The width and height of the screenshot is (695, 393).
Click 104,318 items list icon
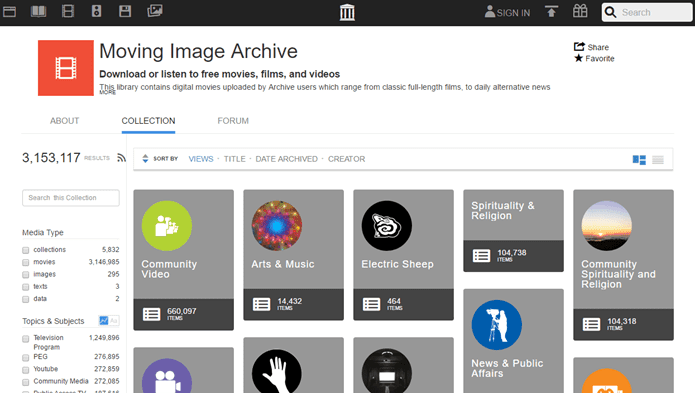point(591,324)
